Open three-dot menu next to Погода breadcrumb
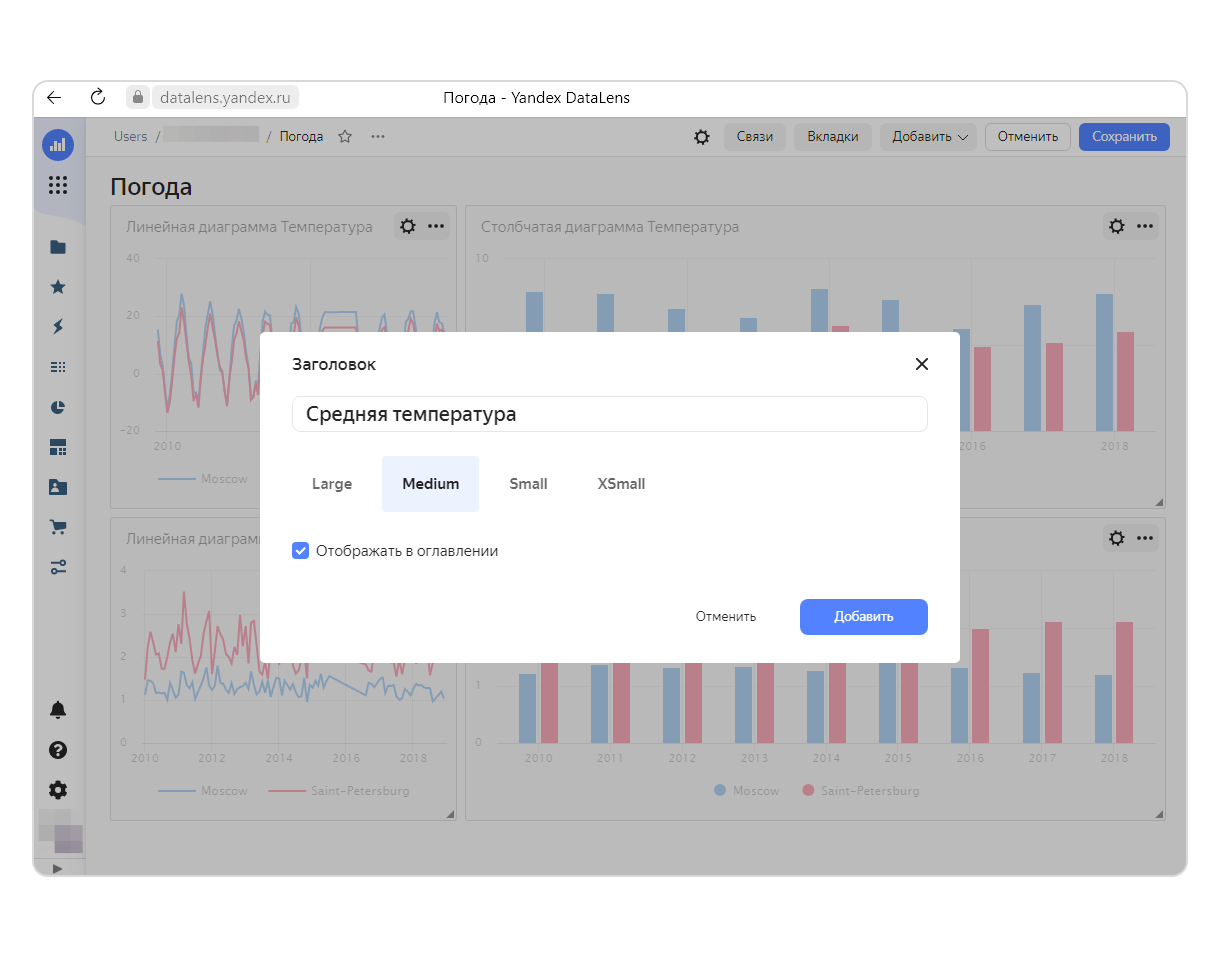 pos(378,137)
